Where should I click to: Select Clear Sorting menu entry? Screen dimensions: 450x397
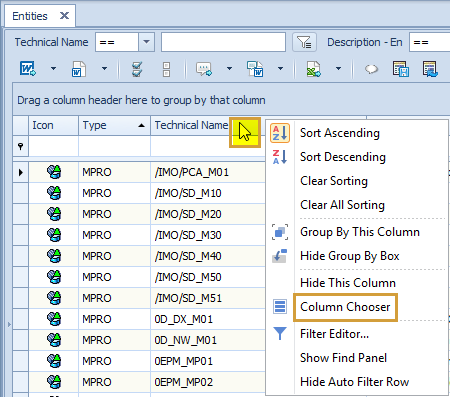[334, 181]
